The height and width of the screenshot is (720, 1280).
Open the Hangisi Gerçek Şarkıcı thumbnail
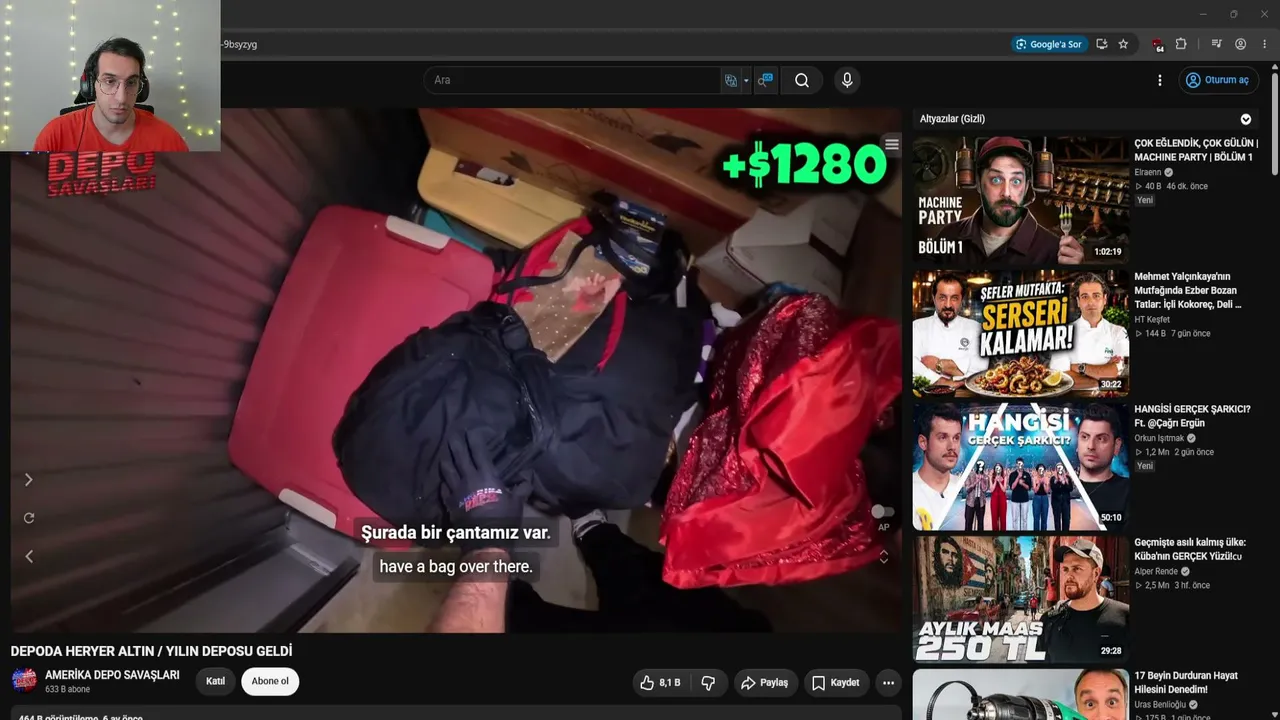pos(1020,467)
